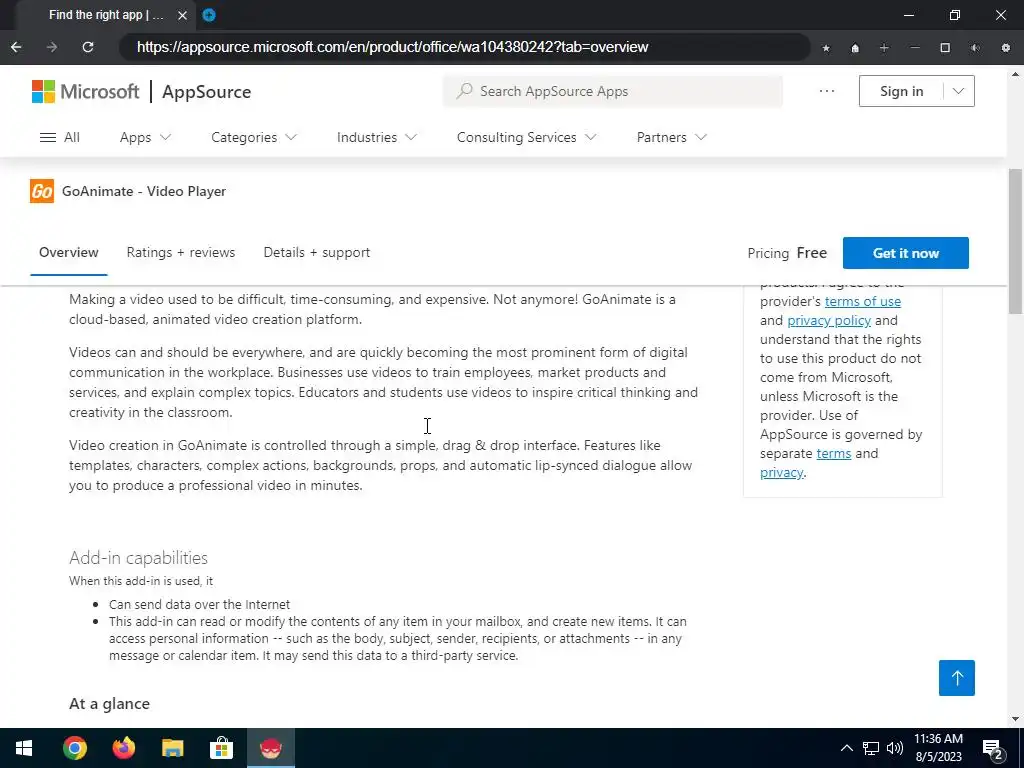1024x768 pixels.
Task: Switch to Ratings + reviews tab
Action: pyautogui.click(x=181, y=252)
